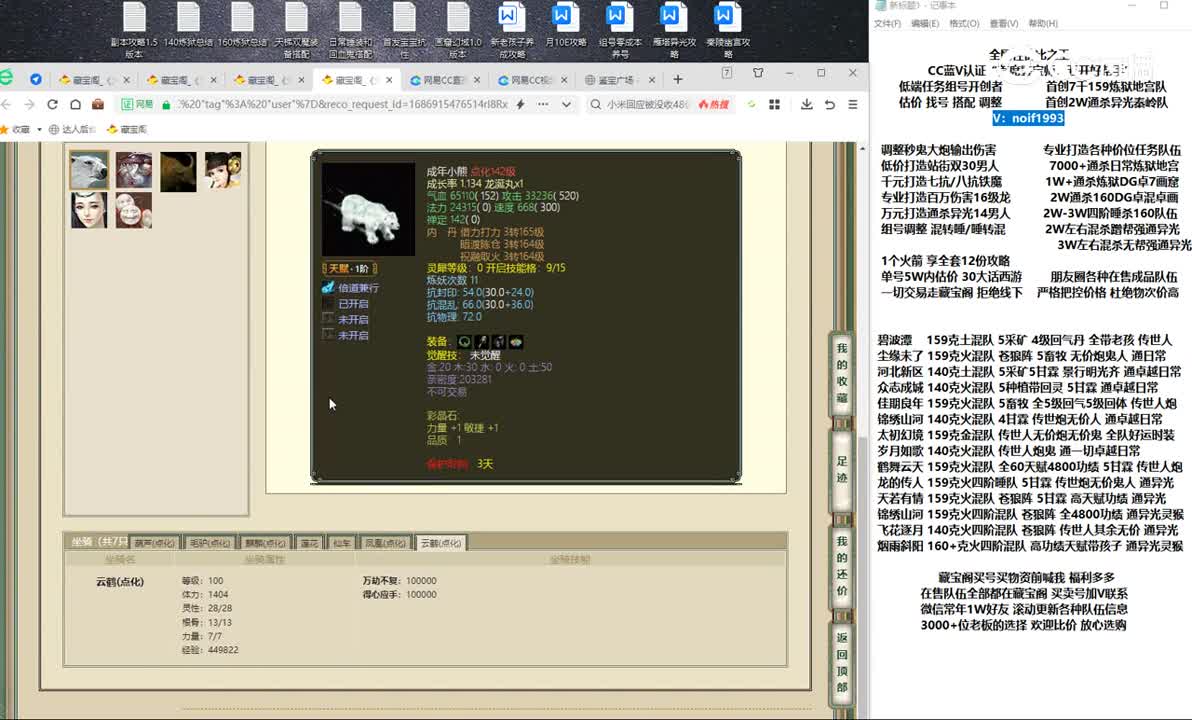Switch to the 鉴宝广场 browser tab

click(616, 80)
